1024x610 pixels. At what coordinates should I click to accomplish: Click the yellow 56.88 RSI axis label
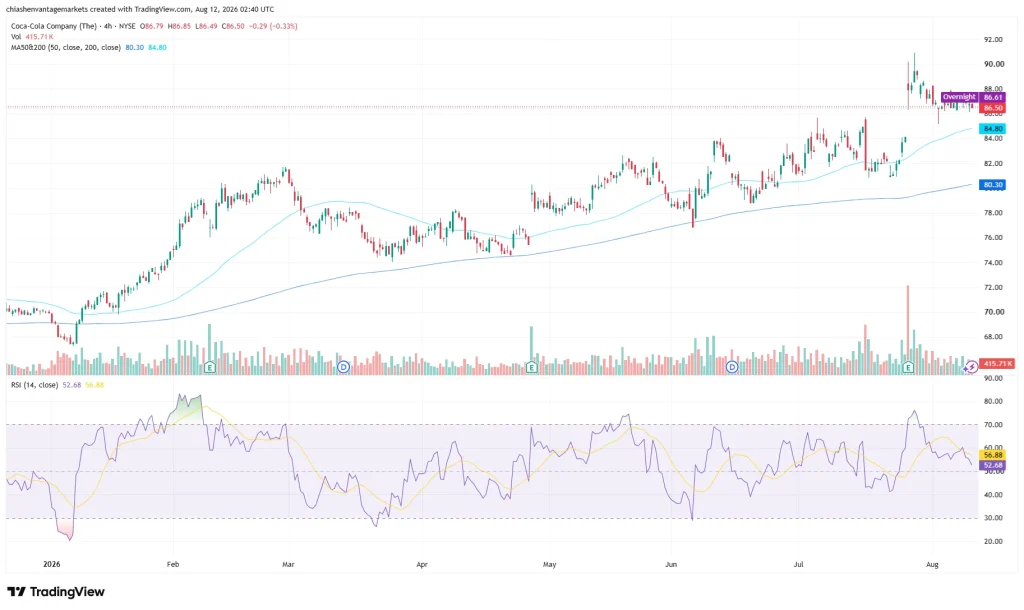(993, 455)
